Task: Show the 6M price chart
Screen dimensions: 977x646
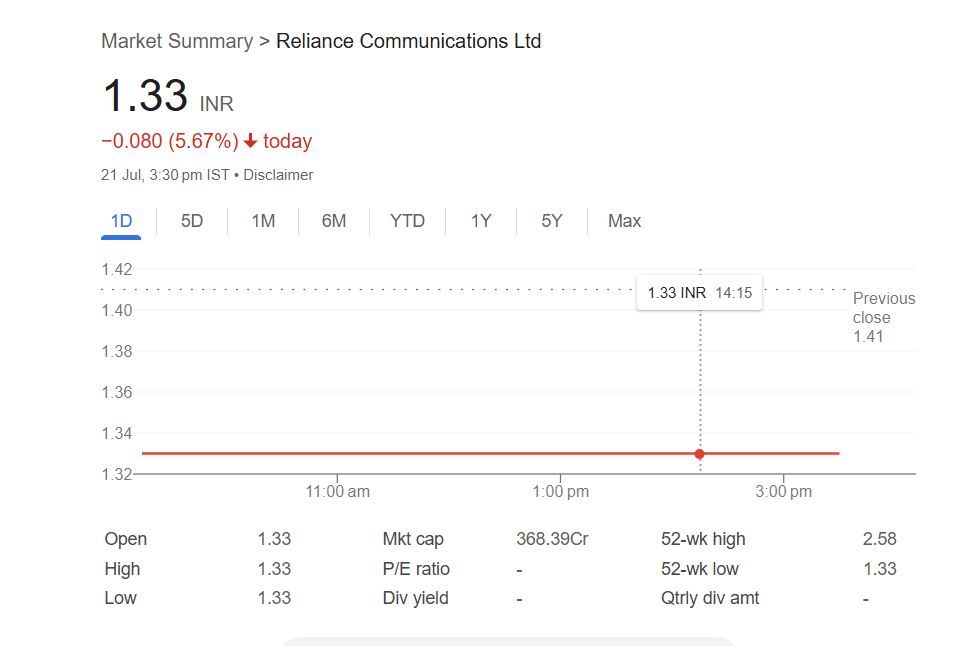Action: point(334,221)
